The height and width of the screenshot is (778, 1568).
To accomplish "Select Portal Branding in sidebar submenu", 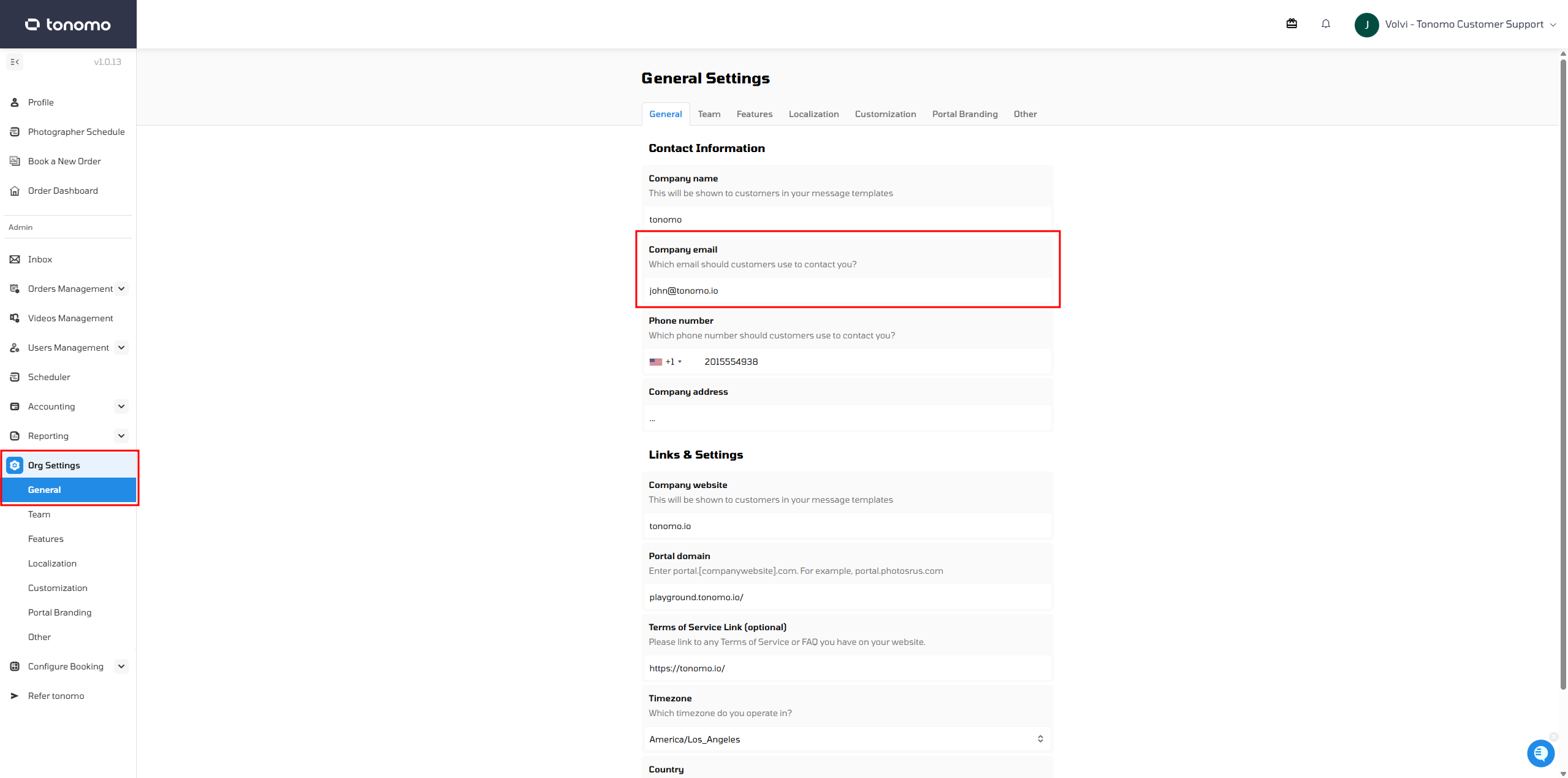I will [x=59, y=612].
